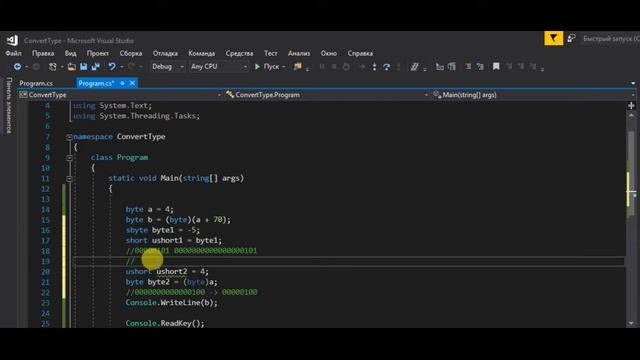Screen dimensions: 640x360
Task: Collapse the namespace ConvertType block
Action: (x=69, y=137)
